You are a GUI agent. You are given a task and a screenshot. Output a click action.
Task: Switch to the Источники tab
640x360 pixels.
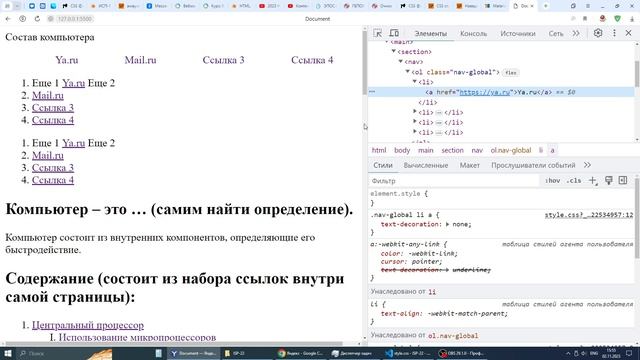(518, 33)
